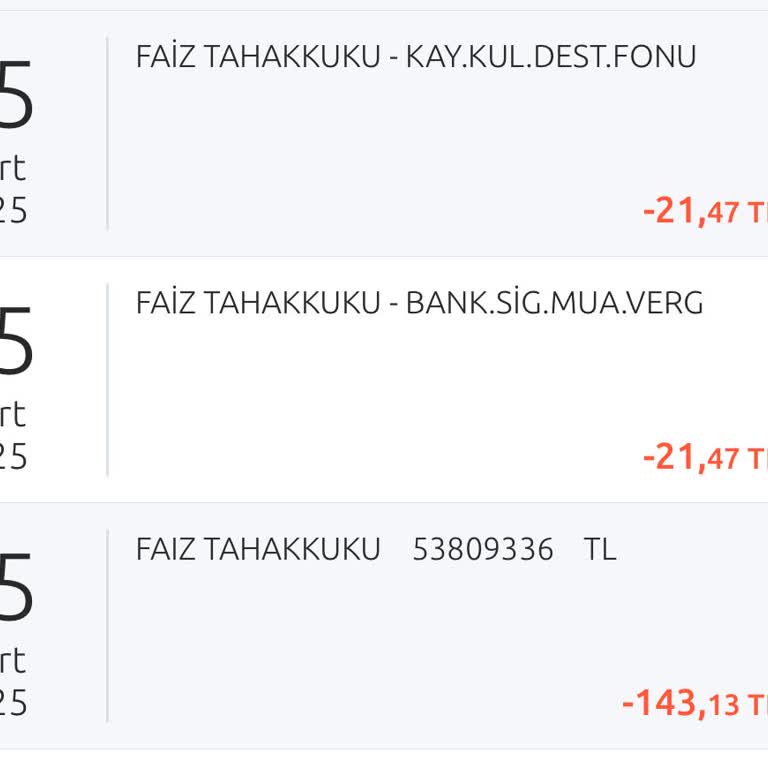Click the vertical divider in the 53809336 row
The width and height of the screenshot is (768, 768).
[107, 626]
